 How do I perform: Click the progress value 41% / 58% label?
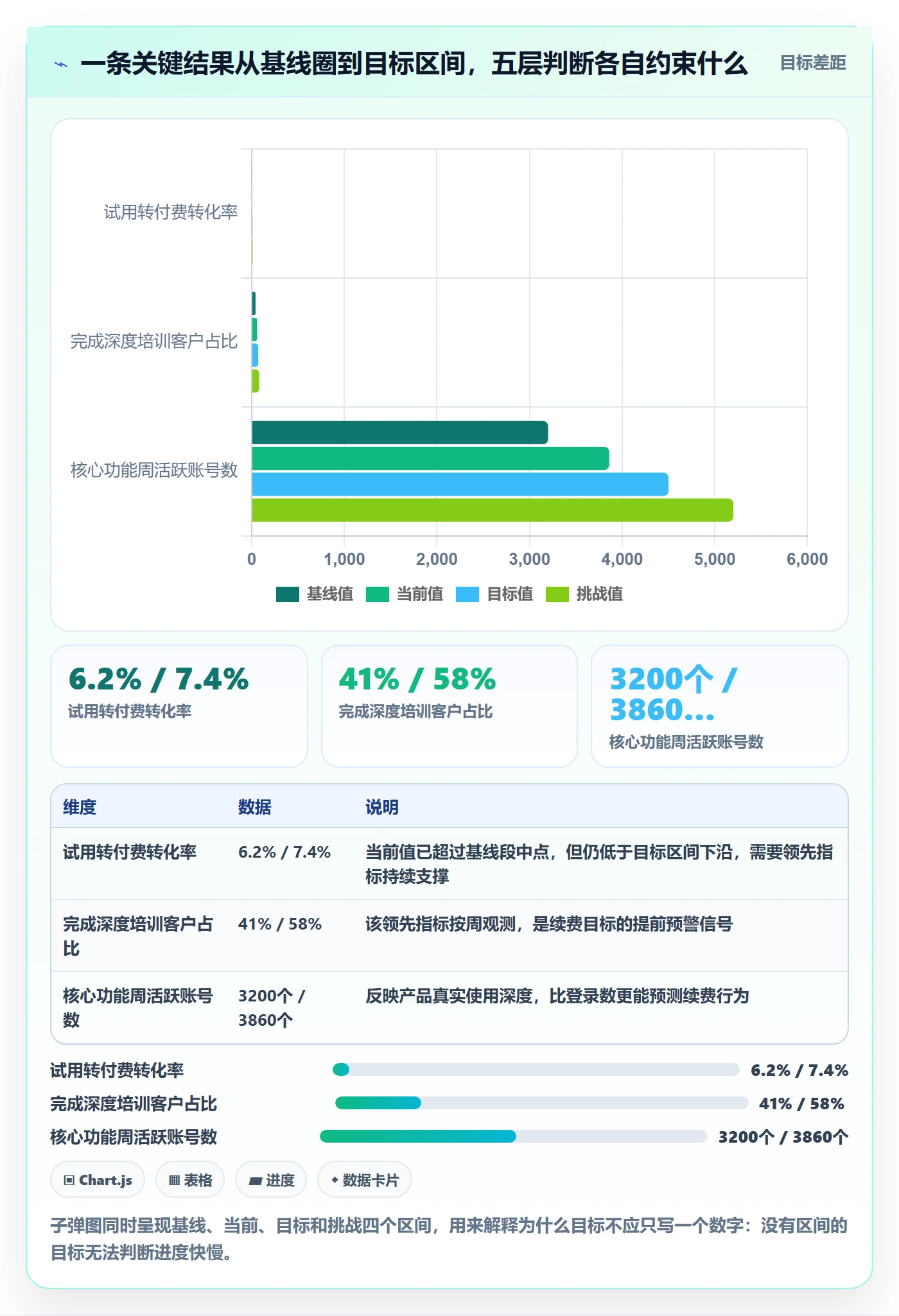801,1104
